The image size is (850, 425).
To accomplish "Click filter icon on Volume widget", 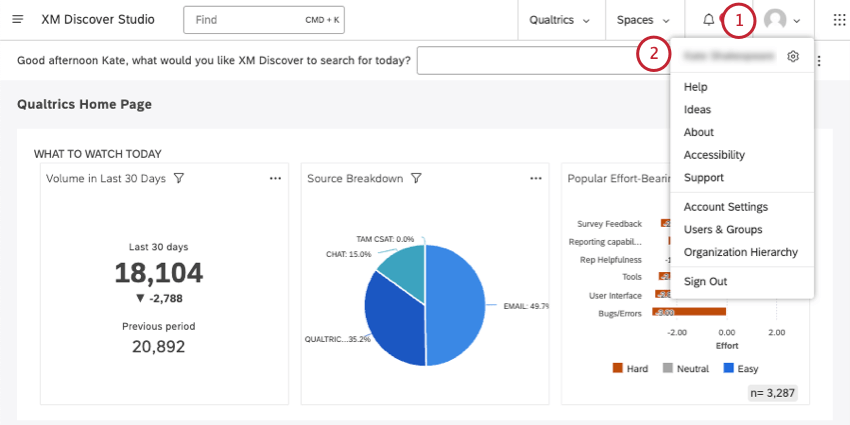I will point(179,178).
